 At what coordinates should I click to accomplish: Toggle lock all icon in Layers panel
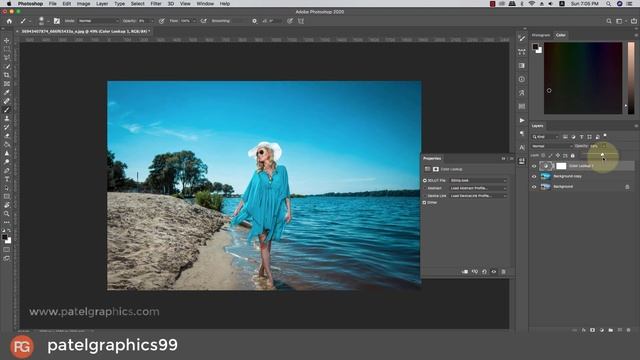(572, 156)
